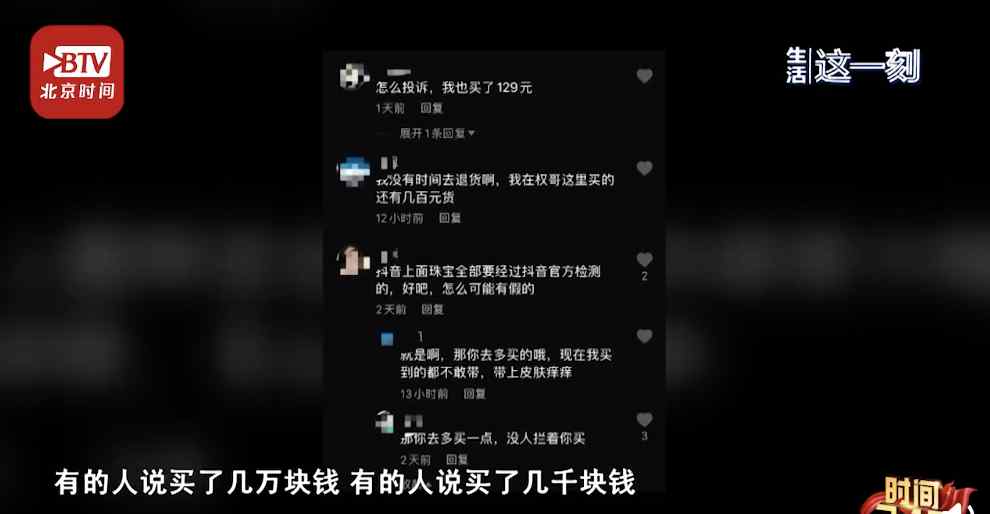Like the reply '没人拦着你买'
Image resolution: width=990 pixels, height=514 pixels.
click(644, 419)
